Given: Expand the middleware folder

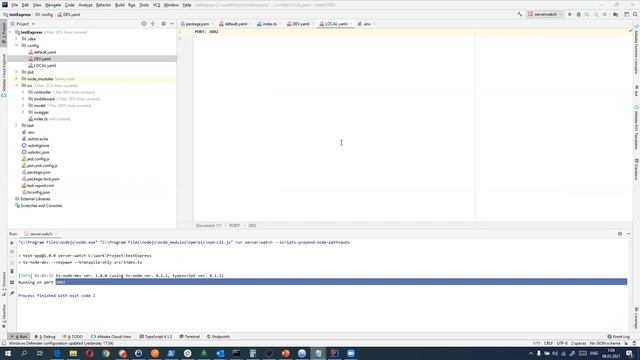Looking at the screenshot, I should pos(23,99).
